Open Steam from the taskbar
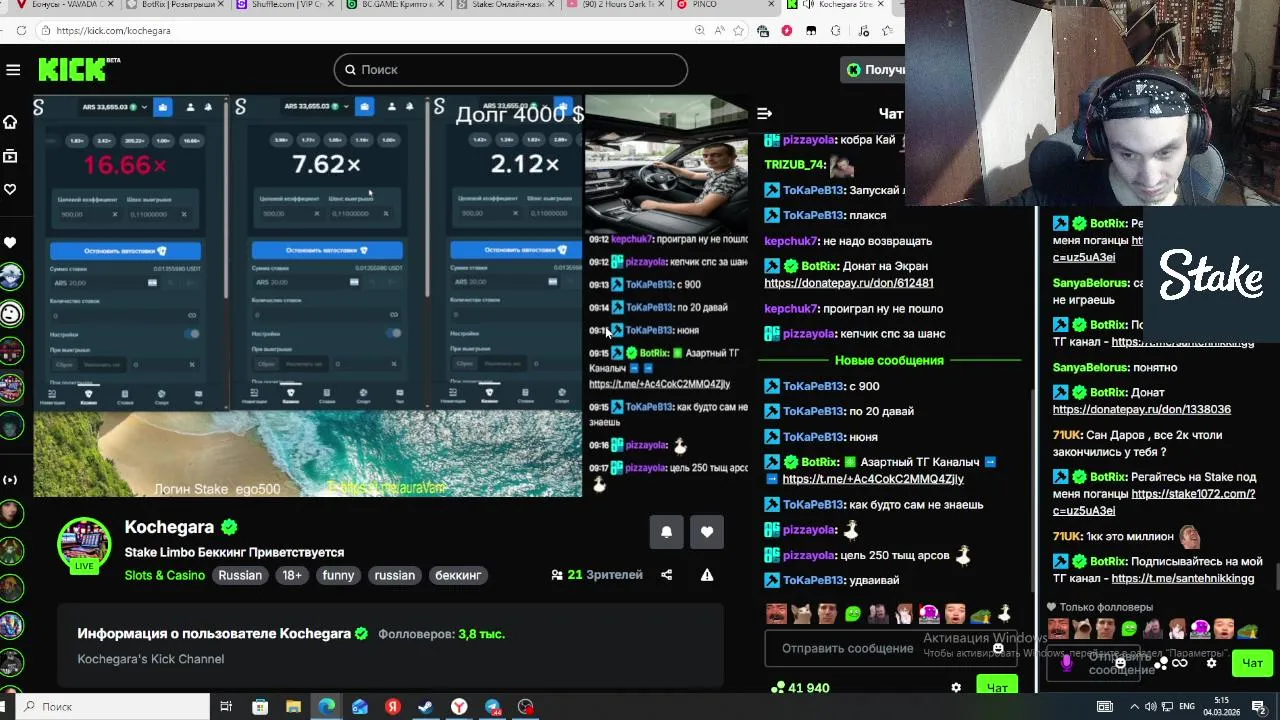Image resolution: width=1280 pixels, height=720 pixels. pos(425,707)
